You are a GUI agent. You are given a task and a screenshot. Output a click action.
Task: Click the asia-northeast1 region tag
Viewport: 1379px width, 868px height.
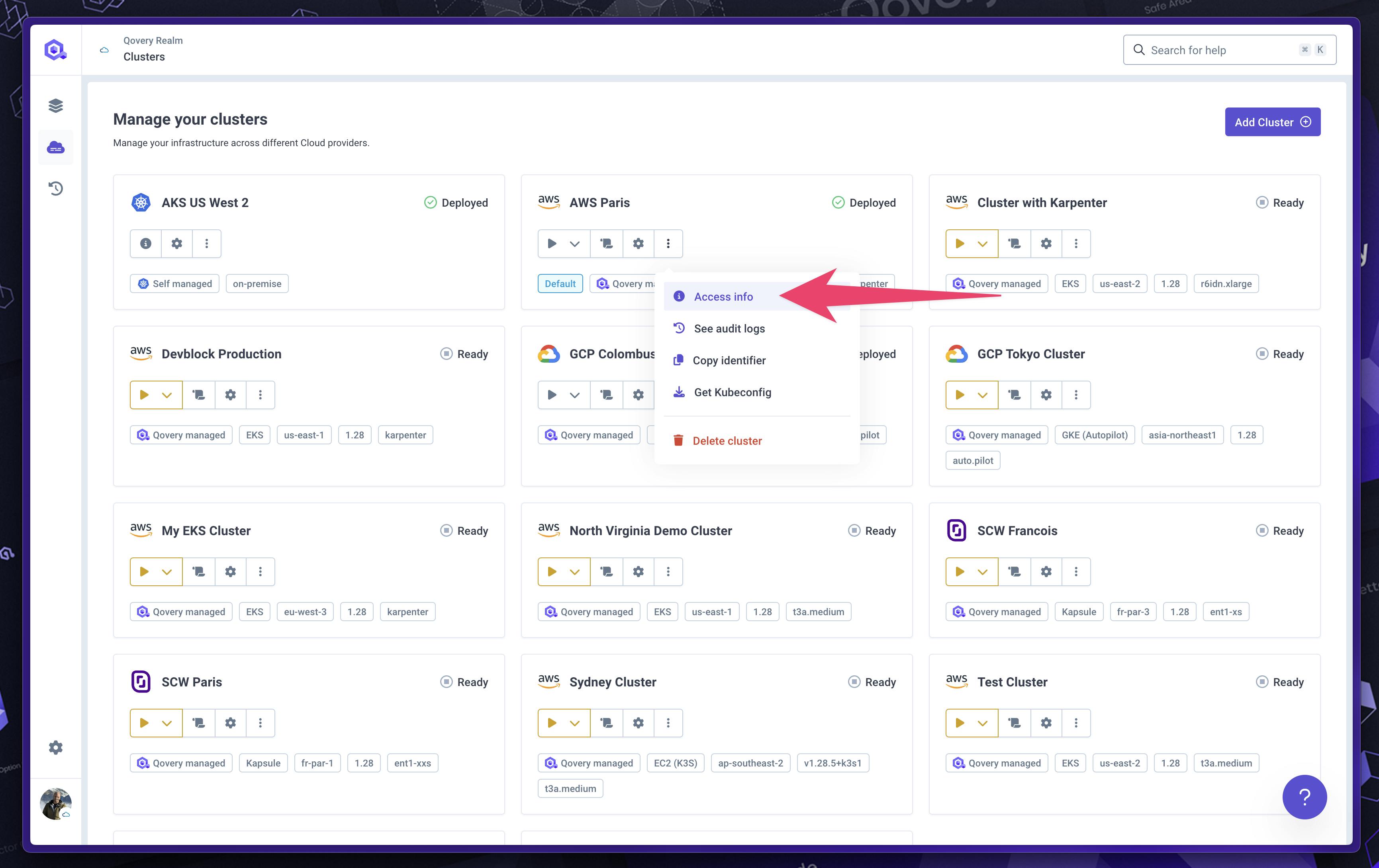coord(1182,434)
